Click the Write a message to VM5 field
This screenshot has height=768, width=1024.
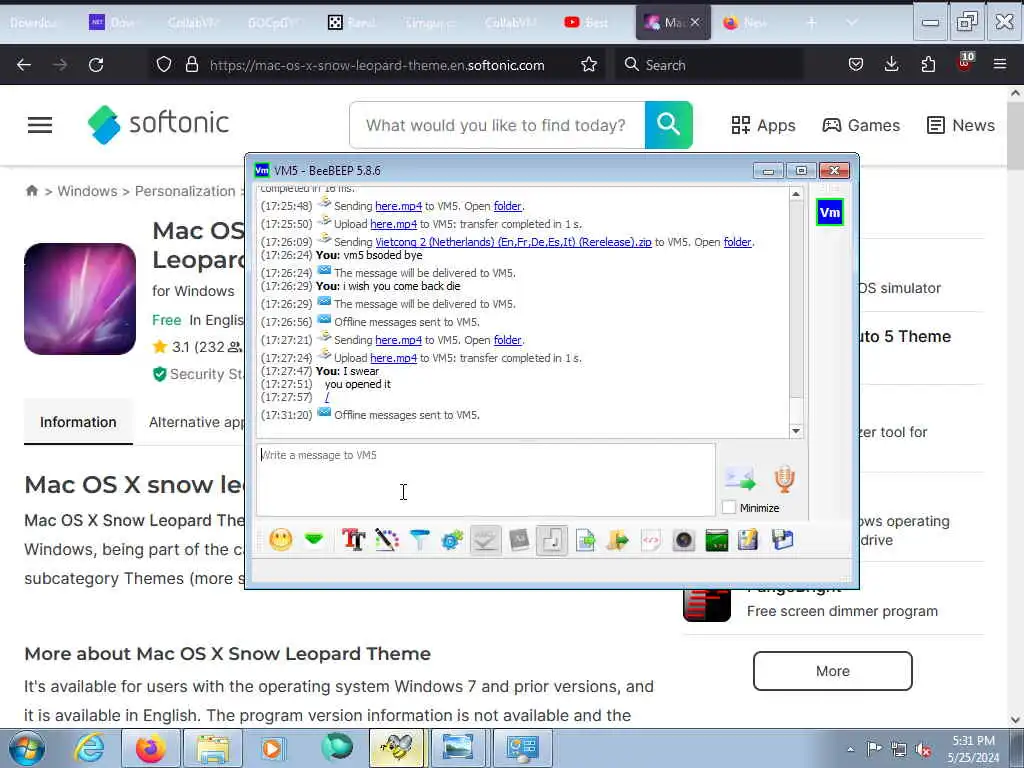485,479
